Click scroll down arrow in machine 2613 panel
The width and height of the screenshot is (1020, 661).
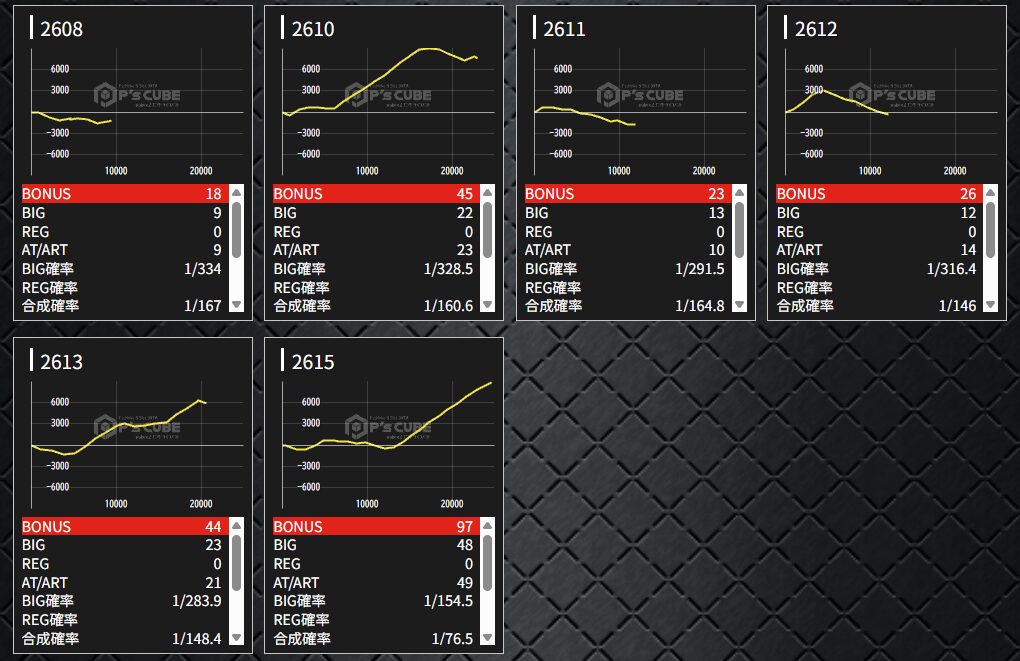pos(237,638)
